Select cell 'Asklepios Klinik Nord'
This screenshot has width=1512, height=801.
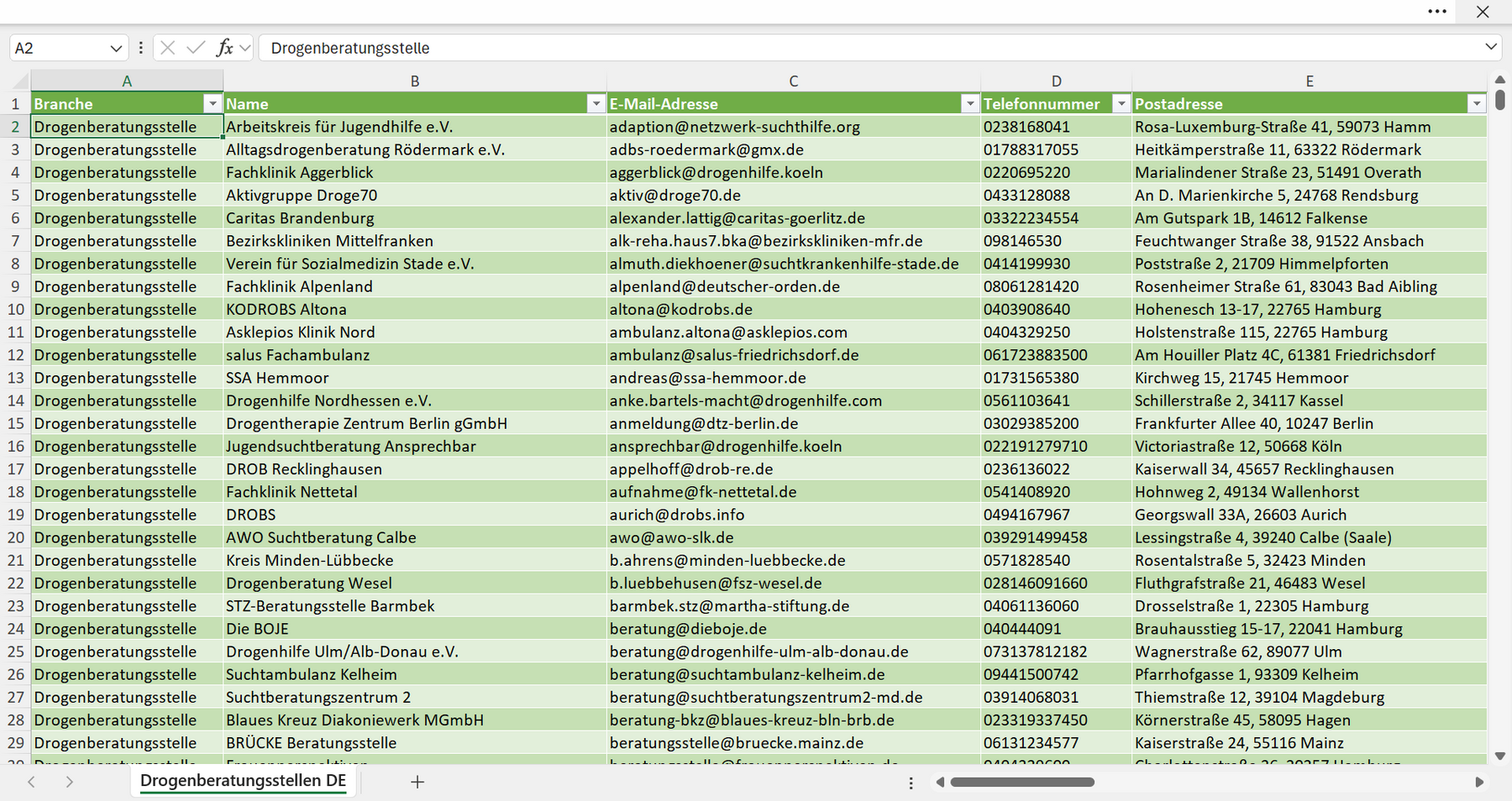tap(415, 332)
